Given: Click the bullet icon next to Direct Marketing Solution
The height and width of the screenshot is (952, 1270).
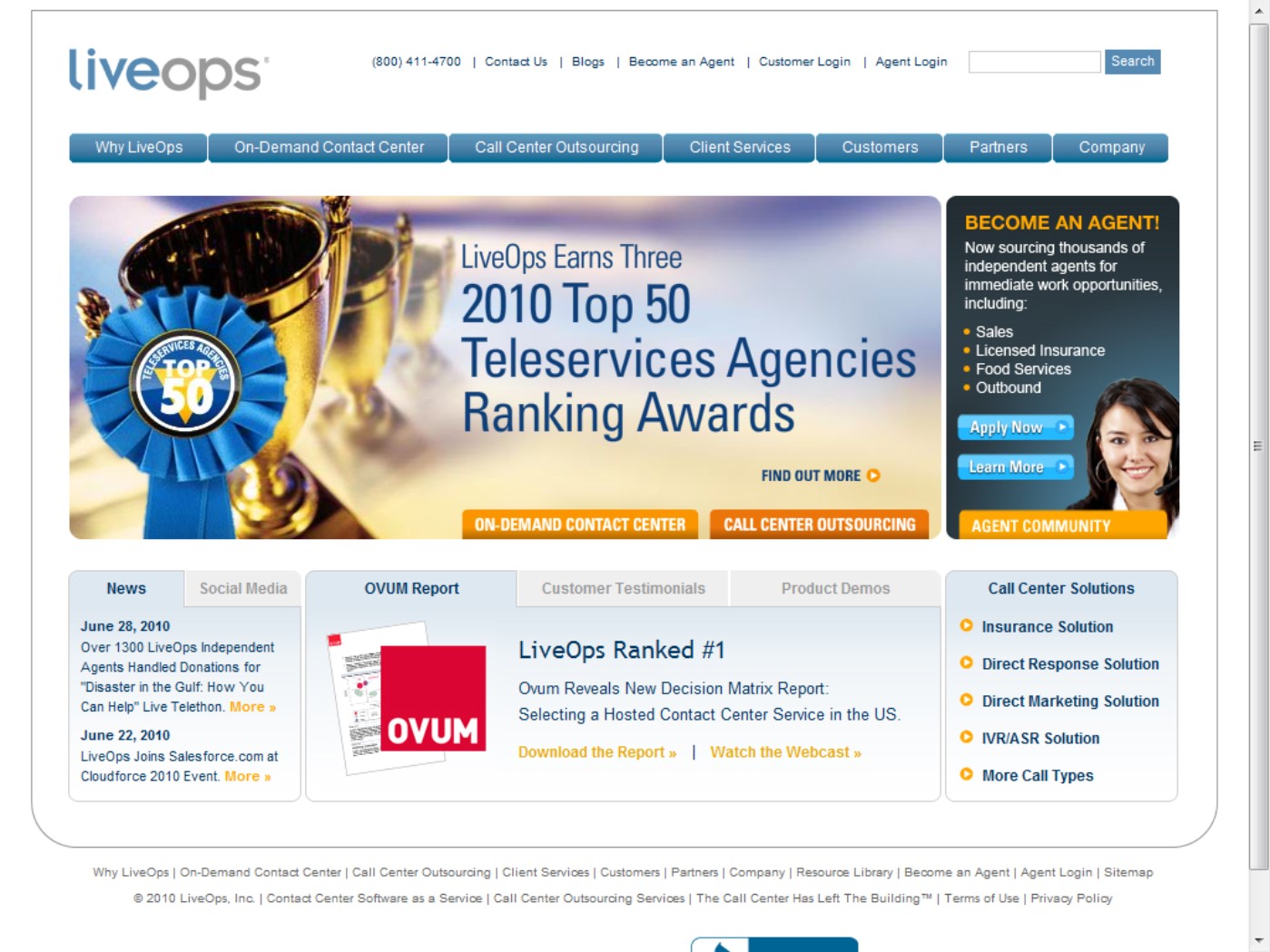Looking at the screenshot, I should click(x=966, y=700).
